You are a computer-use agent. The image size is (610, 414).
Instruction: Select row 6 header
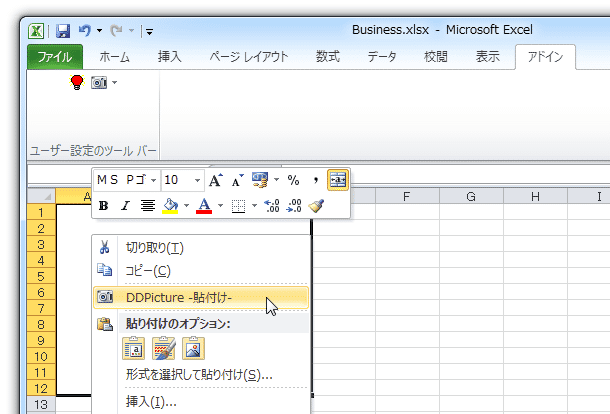coord(41,292)
